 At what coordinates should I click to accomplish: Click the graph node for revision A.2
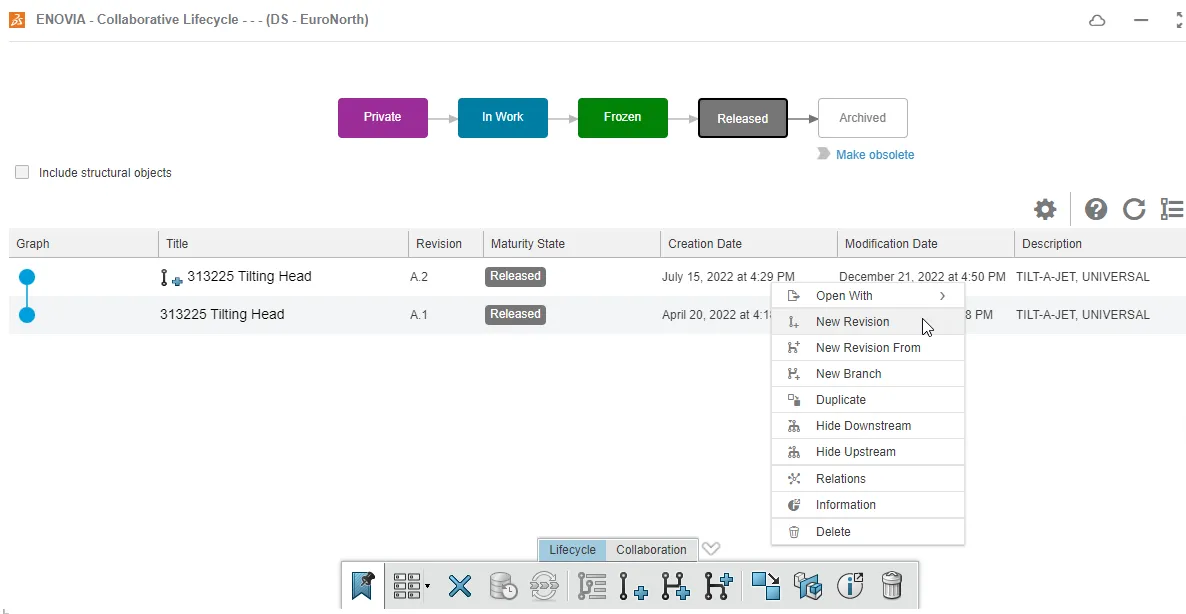click(x=26, y=276)
